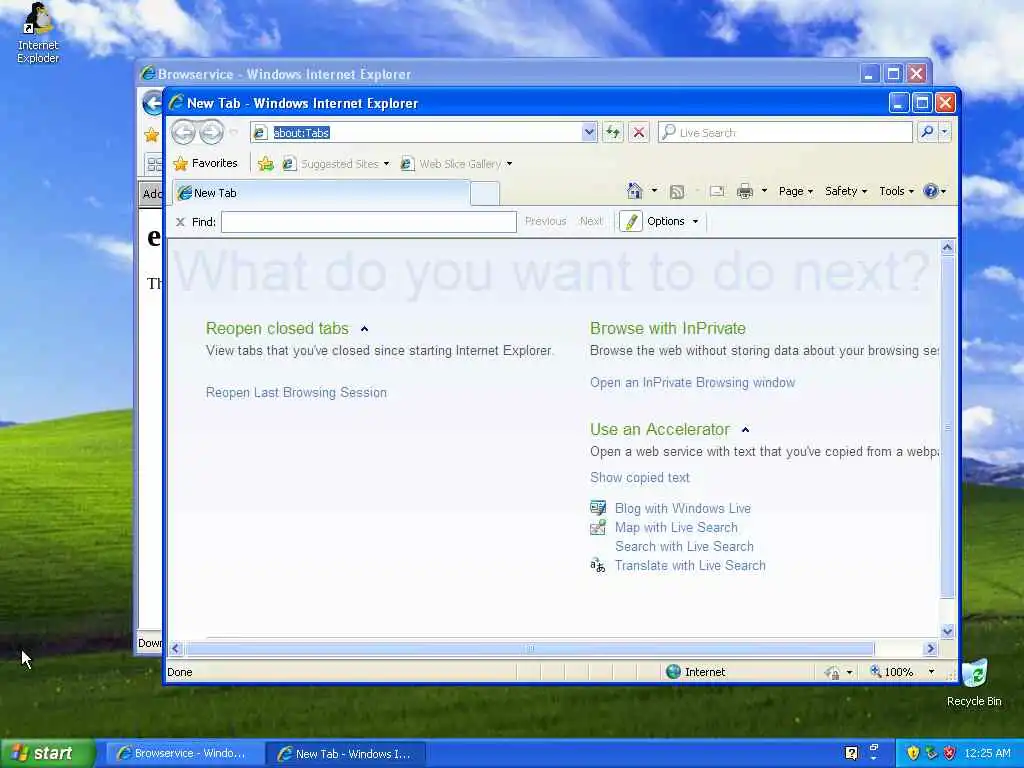Click the yellow security shield tray icon
This screenshot has height=768, width=1024.
pos(913,753)
